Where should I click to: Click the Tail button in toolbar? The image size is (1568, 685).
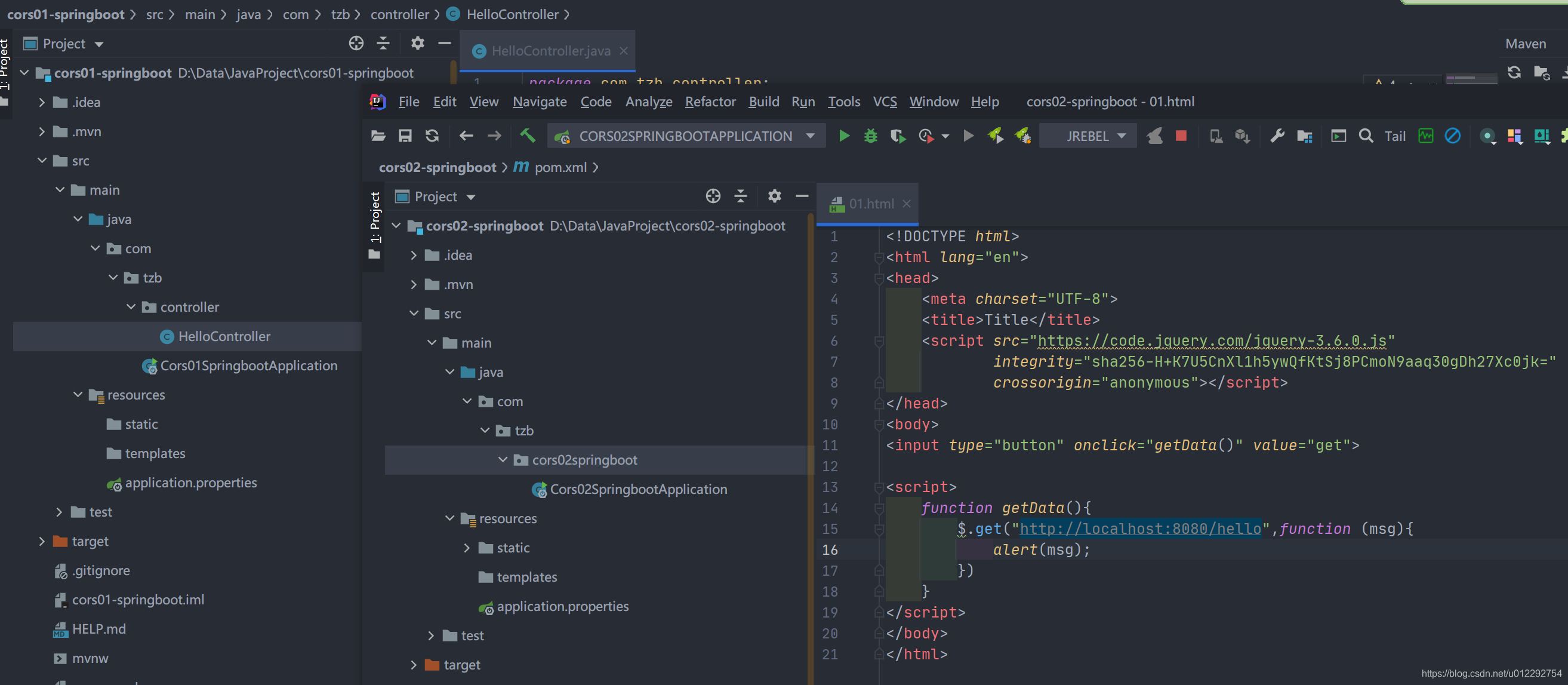tap(1394, 136)
